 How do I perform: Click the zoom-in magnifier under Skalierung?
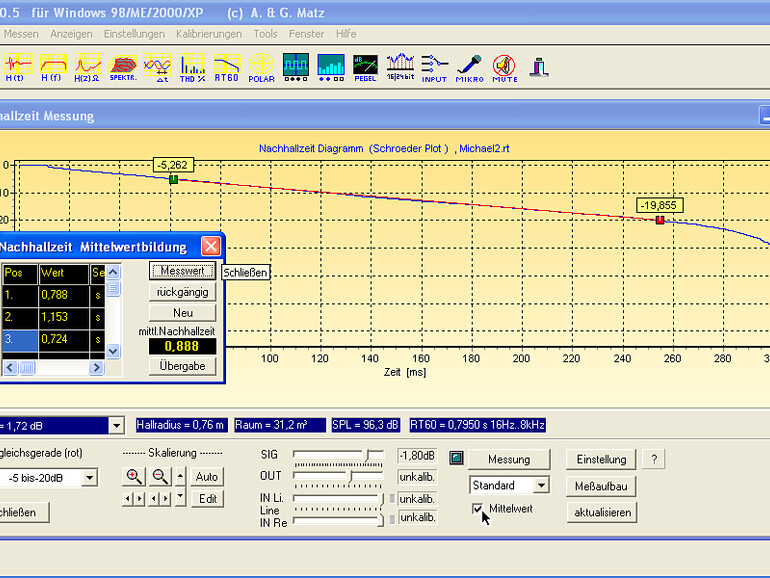(x=134, y=477)
